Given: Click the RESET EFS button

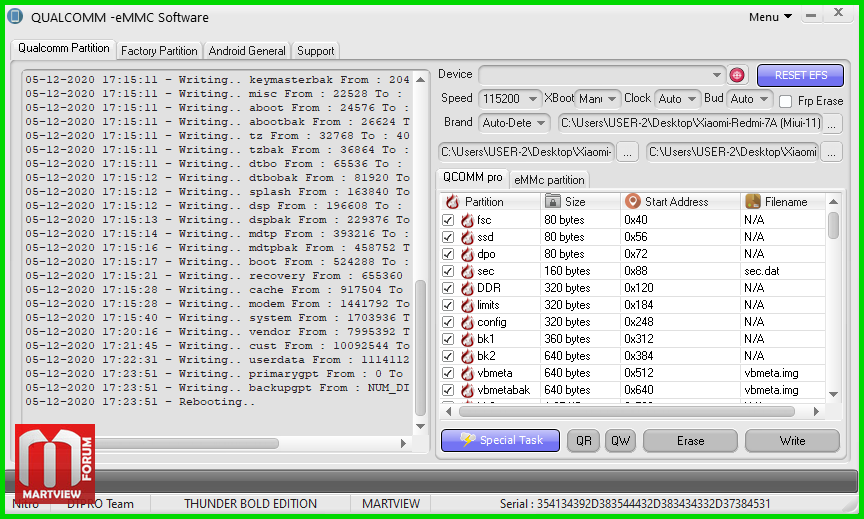Looking at the screenshot, I should click(800, 75).
